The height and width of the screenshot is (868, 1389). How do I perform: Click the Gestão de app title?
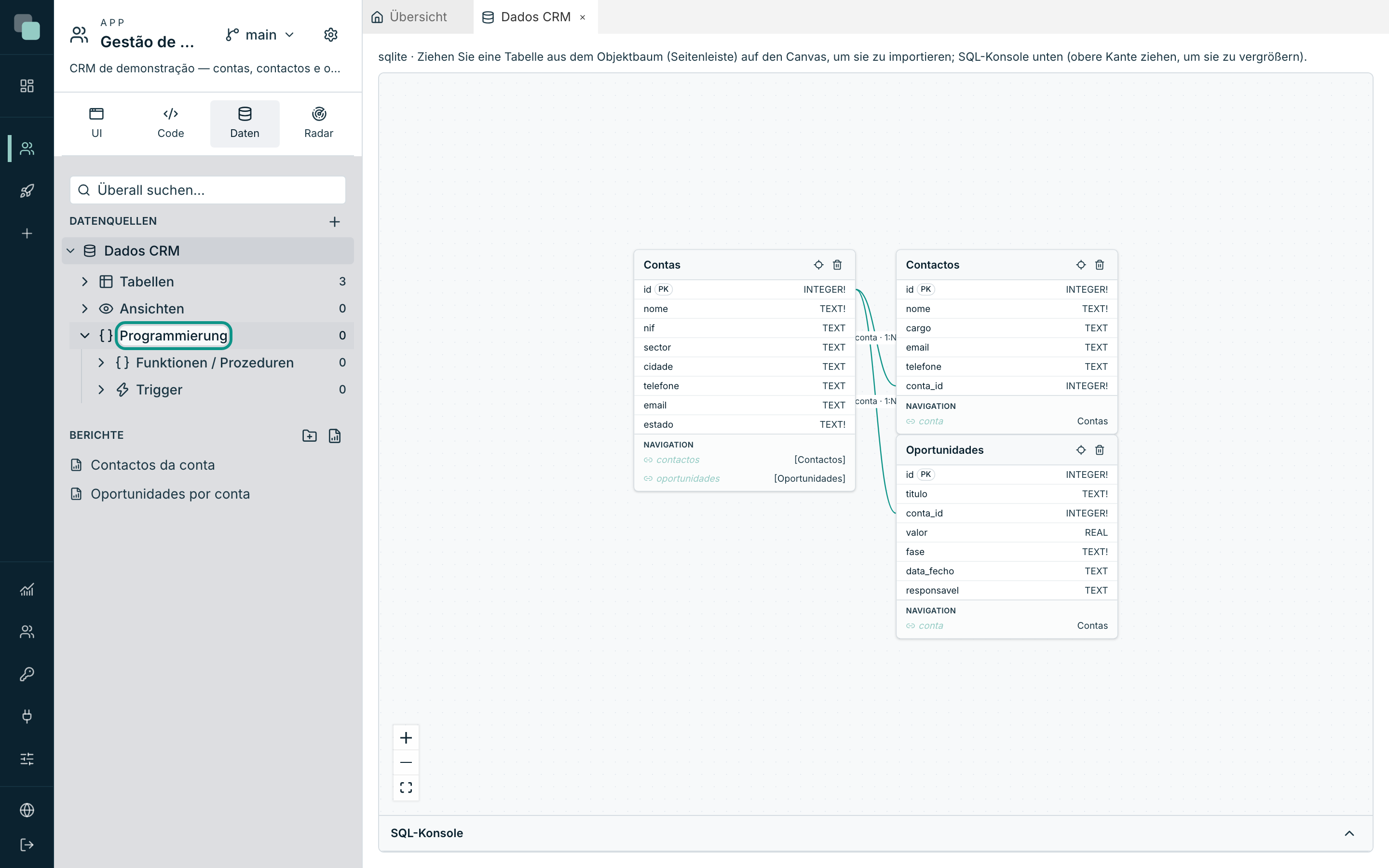click(x=147, y=42)
